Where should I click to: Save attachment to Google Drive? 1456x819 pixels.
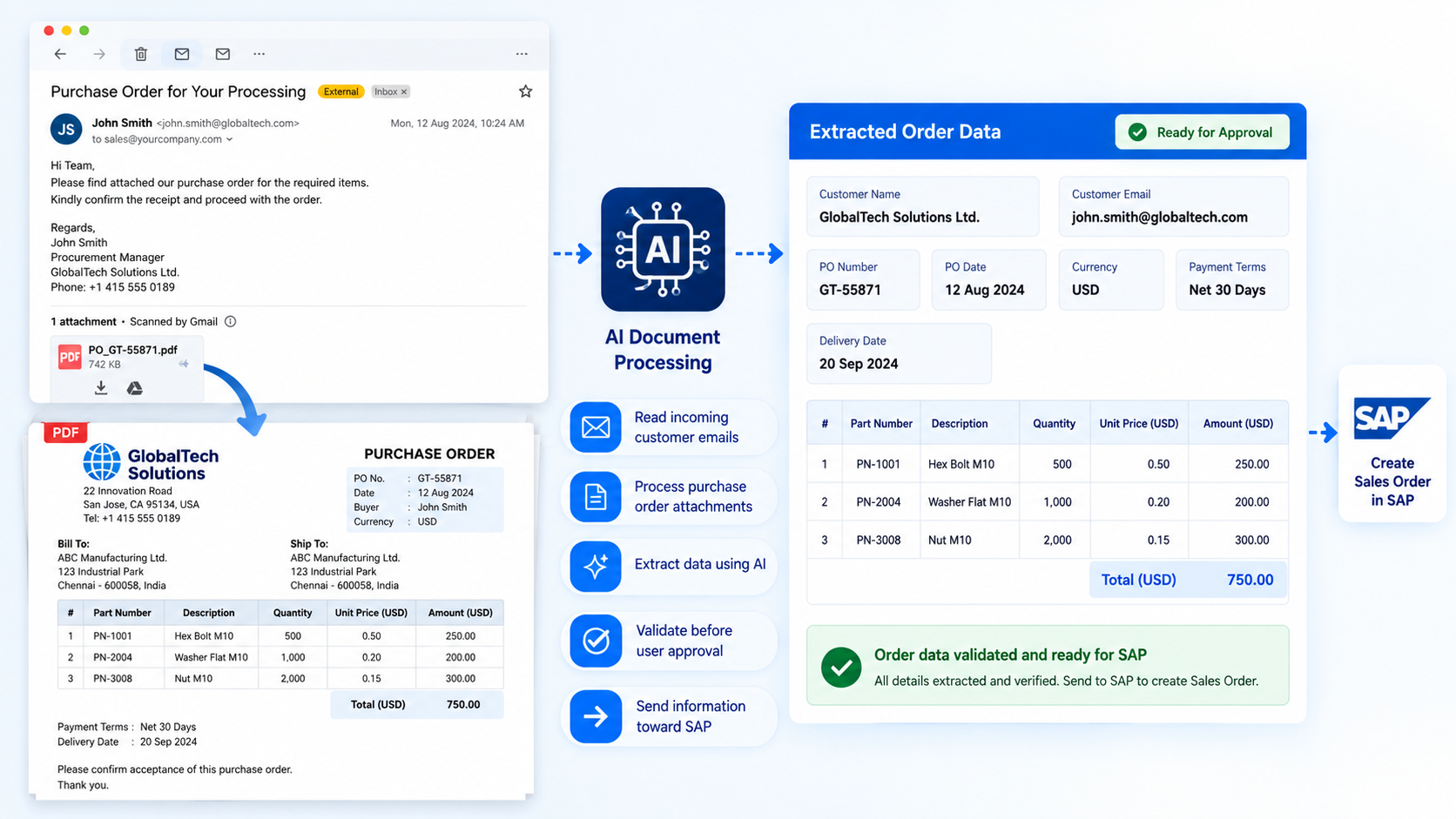(x=135, y=388)
